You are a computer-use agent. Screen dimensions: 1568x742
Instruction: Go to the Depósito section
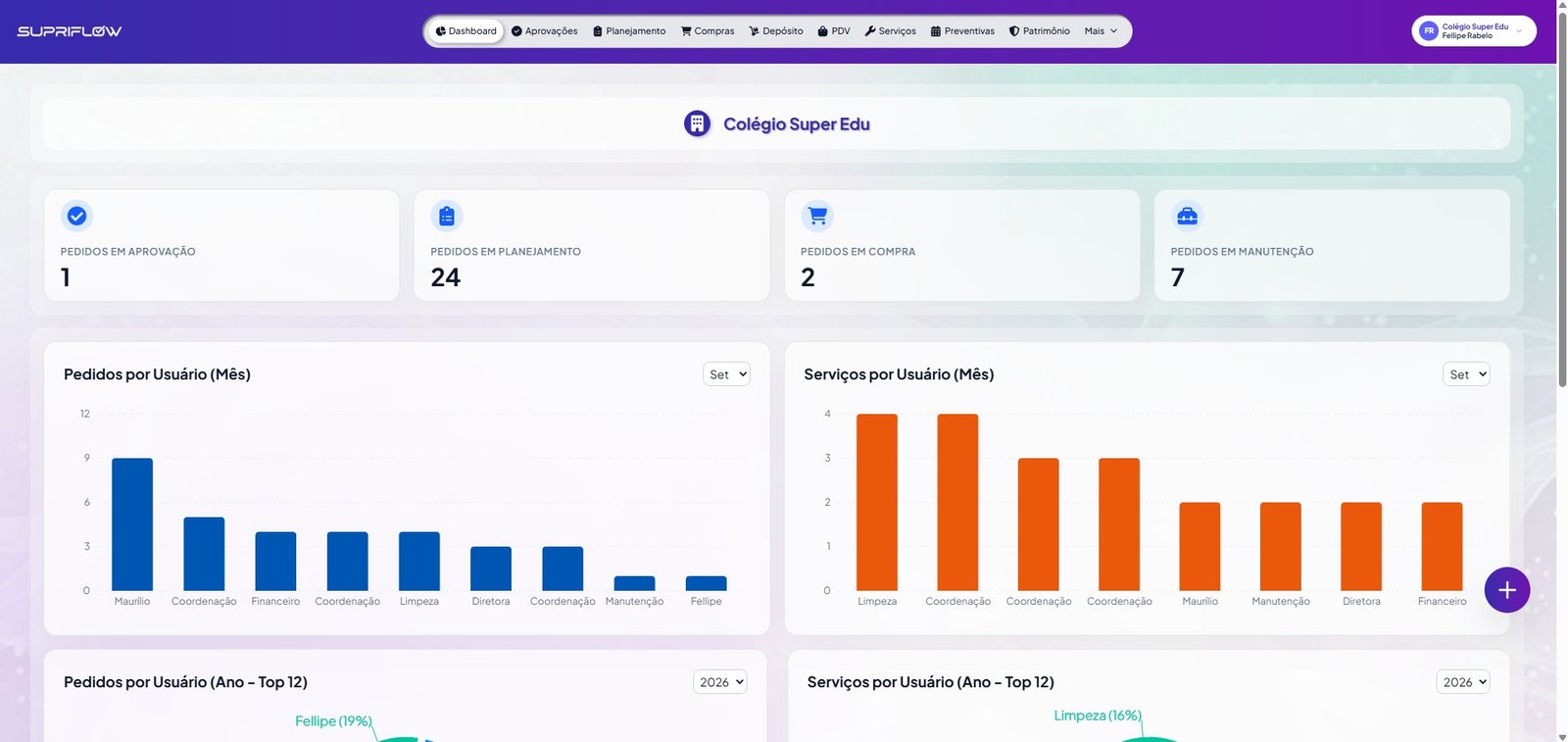776,31
